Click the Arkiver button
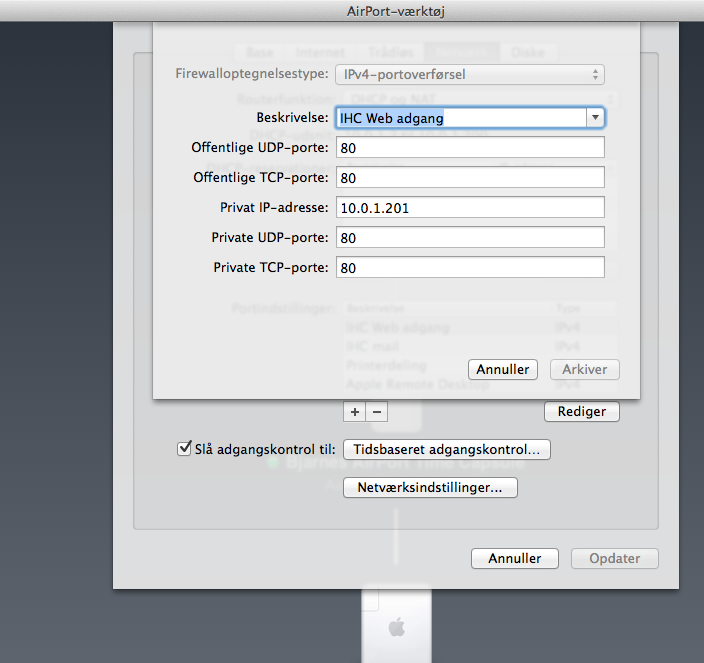 click(x=585, y=369)
